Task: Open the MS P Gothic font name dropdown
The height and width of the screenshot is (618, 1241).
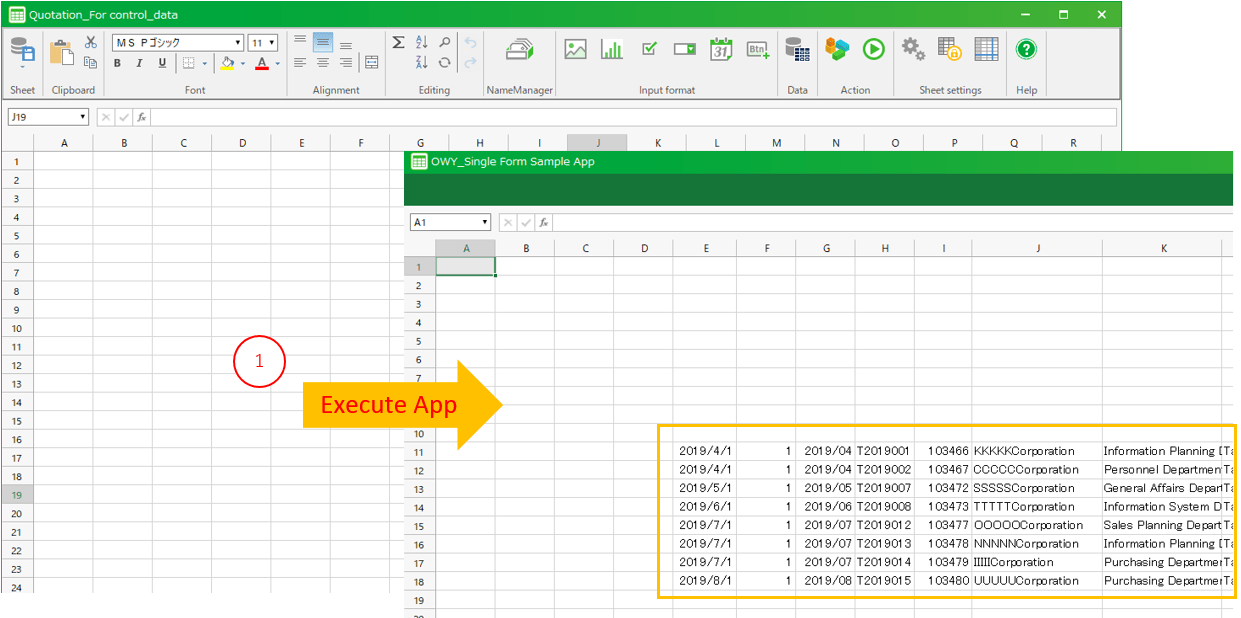Action: point(238,43)
